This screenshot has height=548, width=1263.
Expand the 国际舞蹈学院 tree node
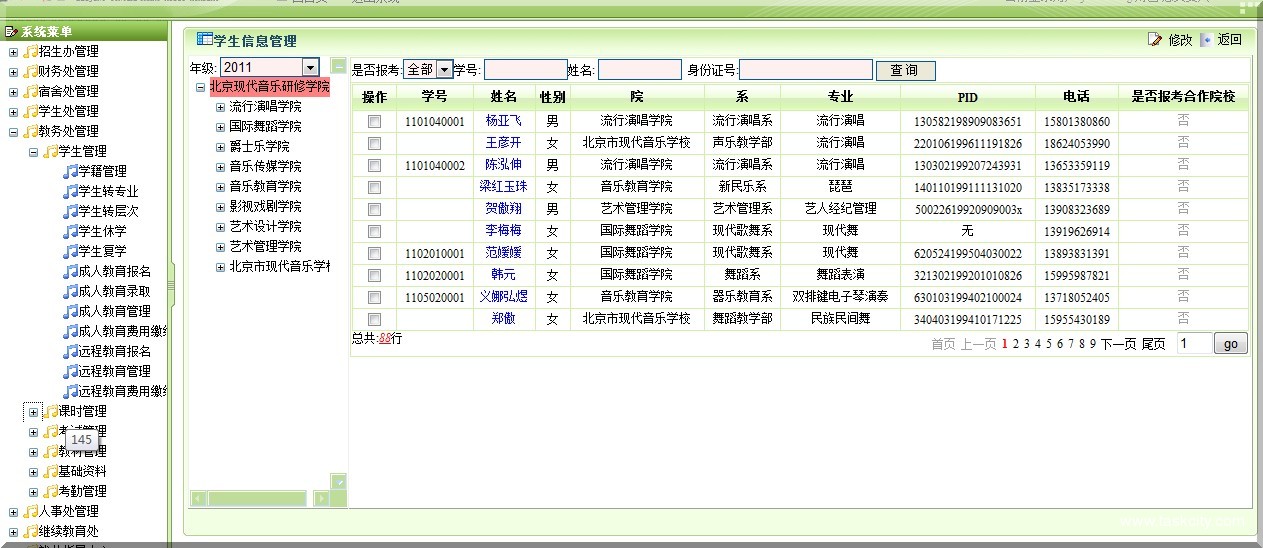pos(220,127)
